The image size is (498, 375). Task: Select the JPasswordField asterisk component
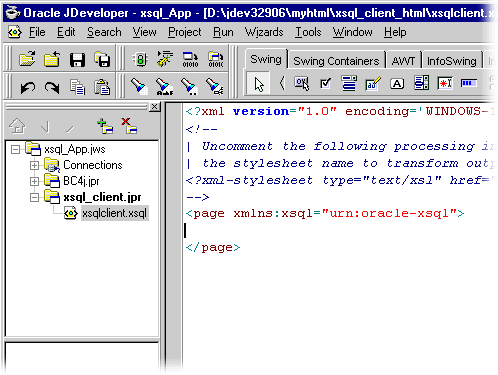point(445,83)
